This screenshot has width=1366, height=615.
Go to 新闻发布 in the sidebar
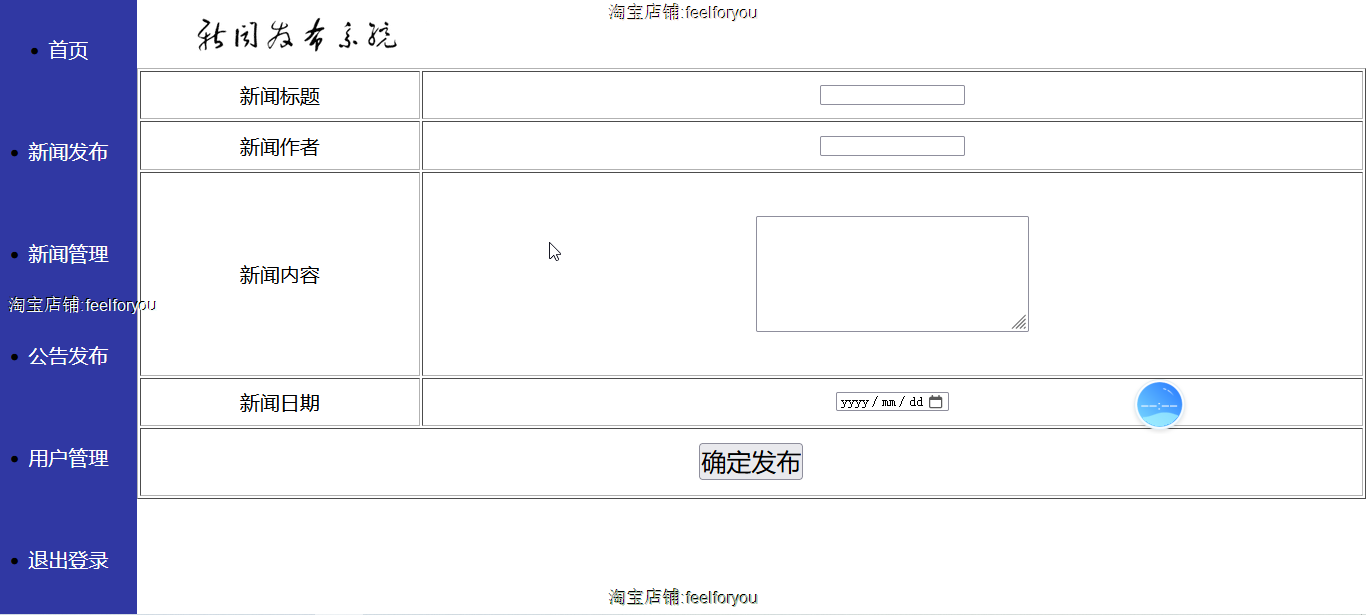[x=68, y=152]
